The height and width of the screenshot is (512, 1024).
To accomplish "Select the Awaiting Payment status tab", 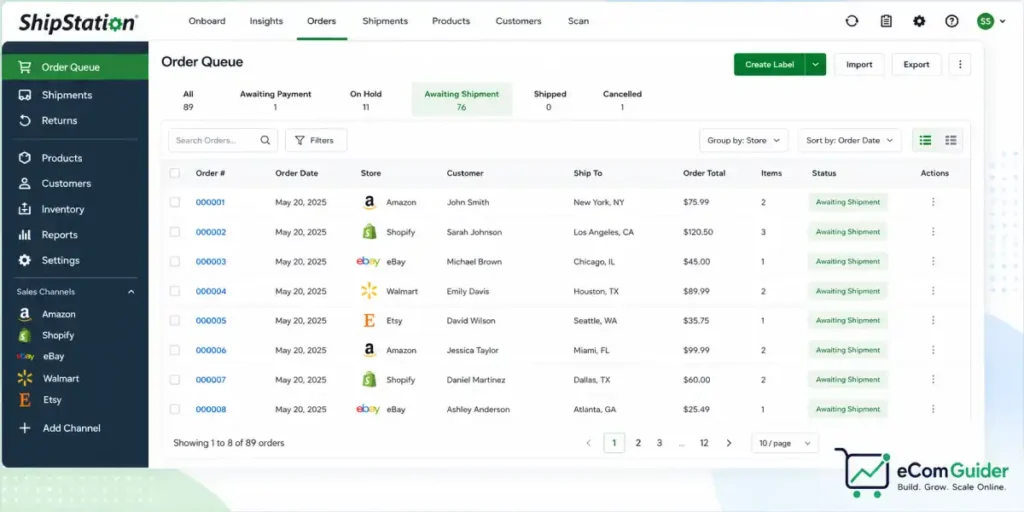I will point(276,101).
